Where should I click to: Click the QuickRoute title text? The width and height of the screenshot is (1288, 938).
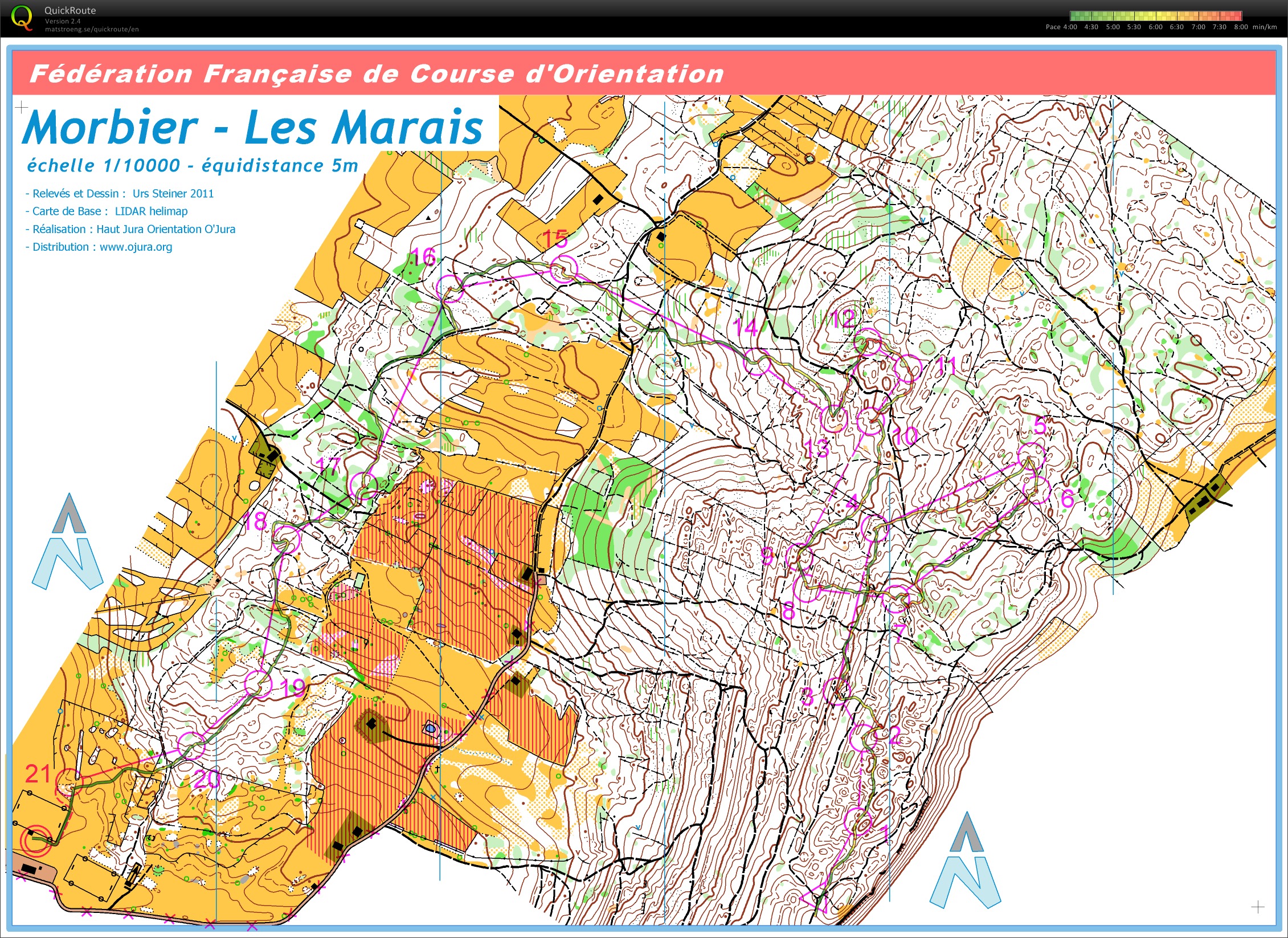tap(70, 10)
